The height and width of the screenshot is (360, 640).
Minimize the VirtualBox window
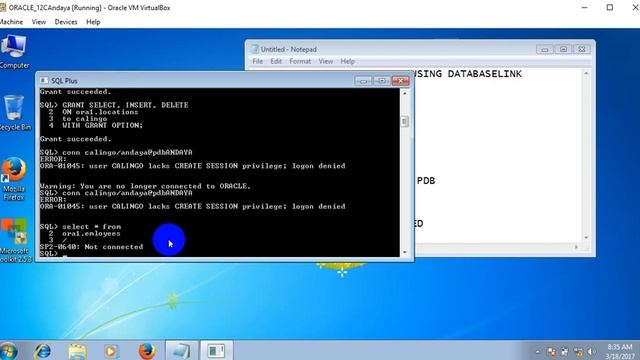pyautogui.click(x=584, y=7)
